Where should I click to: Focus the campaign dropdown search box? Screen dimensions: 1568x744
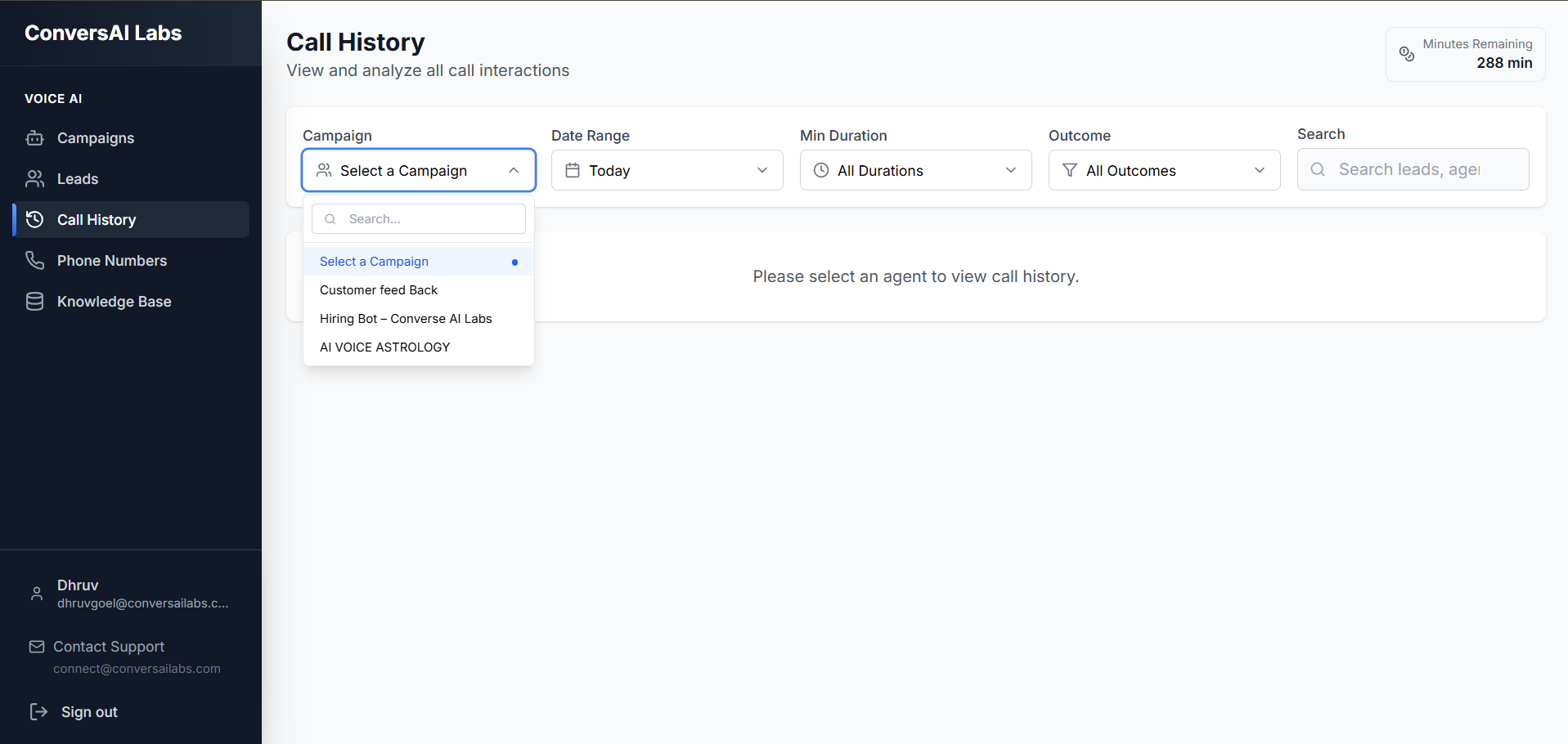419,219
